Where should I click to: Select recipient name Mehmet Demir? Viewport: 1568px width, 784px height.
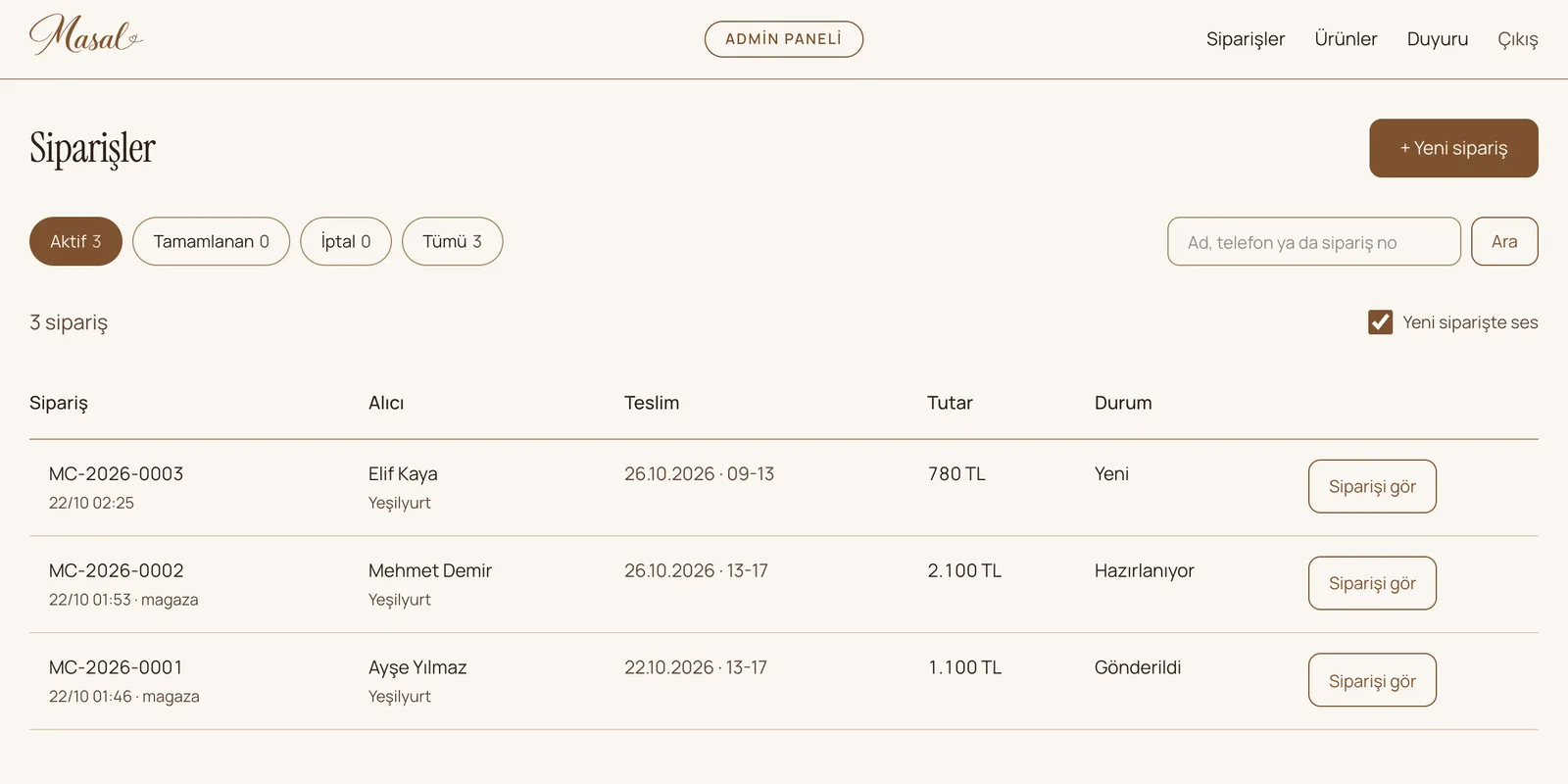click(x=430, y=570)
